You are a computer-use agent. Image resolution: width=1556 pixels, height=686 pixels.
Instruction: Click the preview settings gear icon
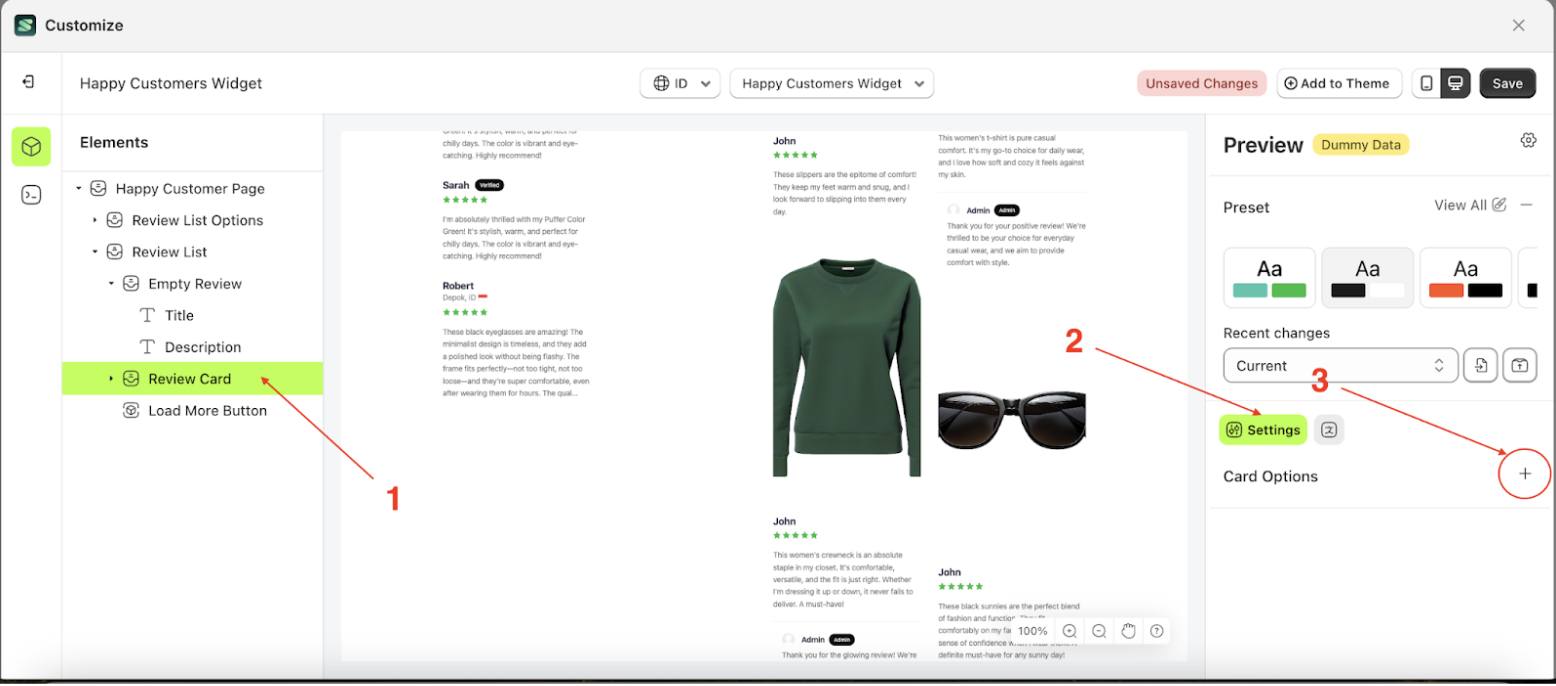(1527, 140)
